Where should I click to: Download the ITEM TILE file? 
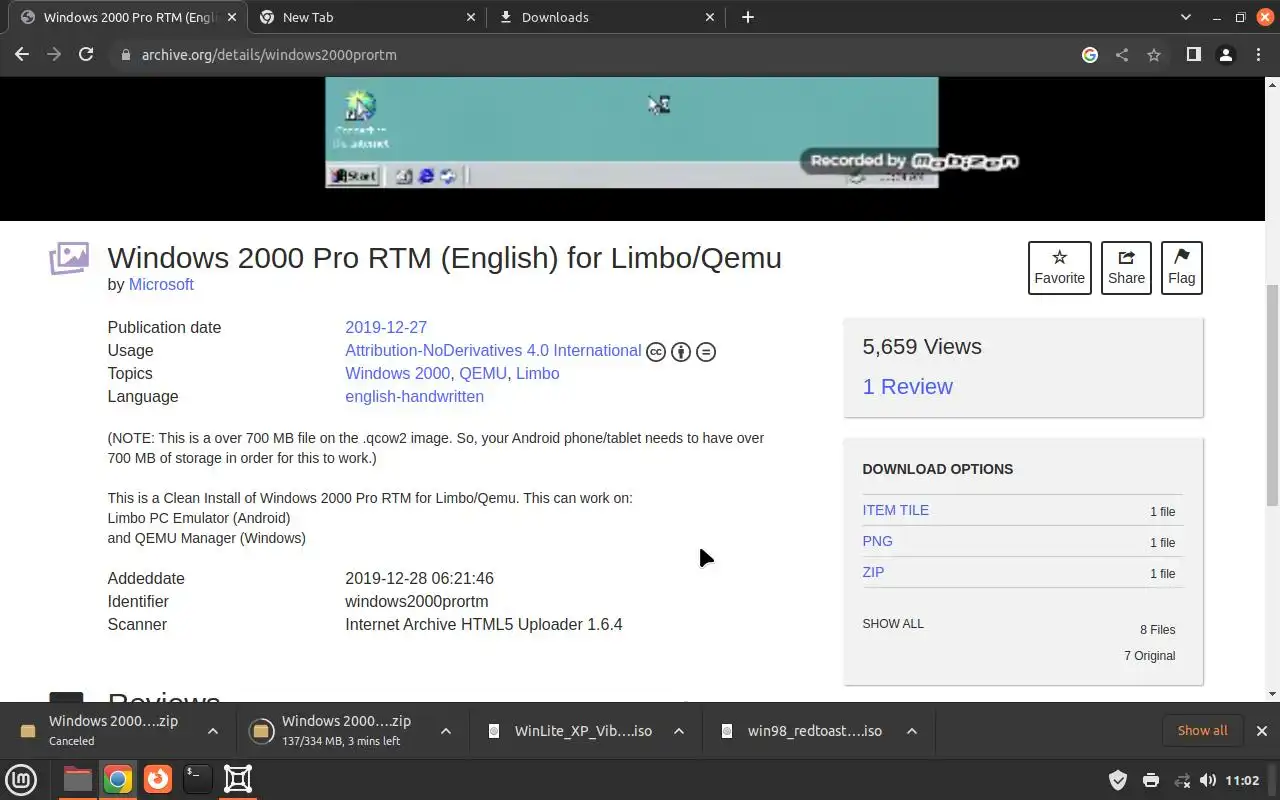[x=895, y=510]
